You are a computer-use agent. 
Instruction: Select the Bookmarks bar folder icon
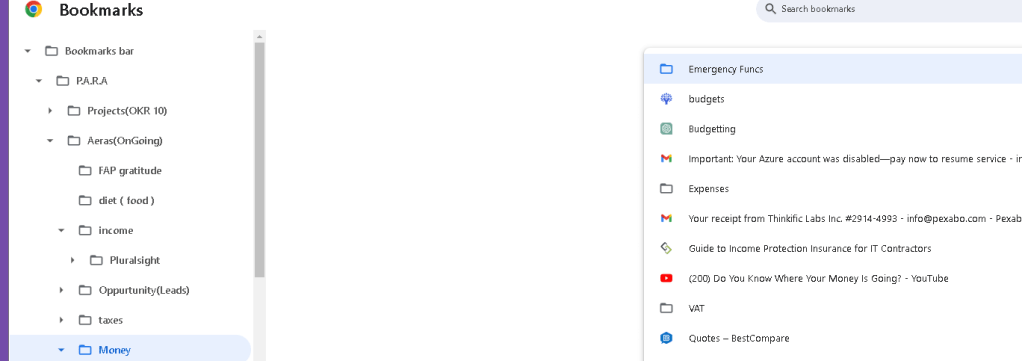click(51, 51)
